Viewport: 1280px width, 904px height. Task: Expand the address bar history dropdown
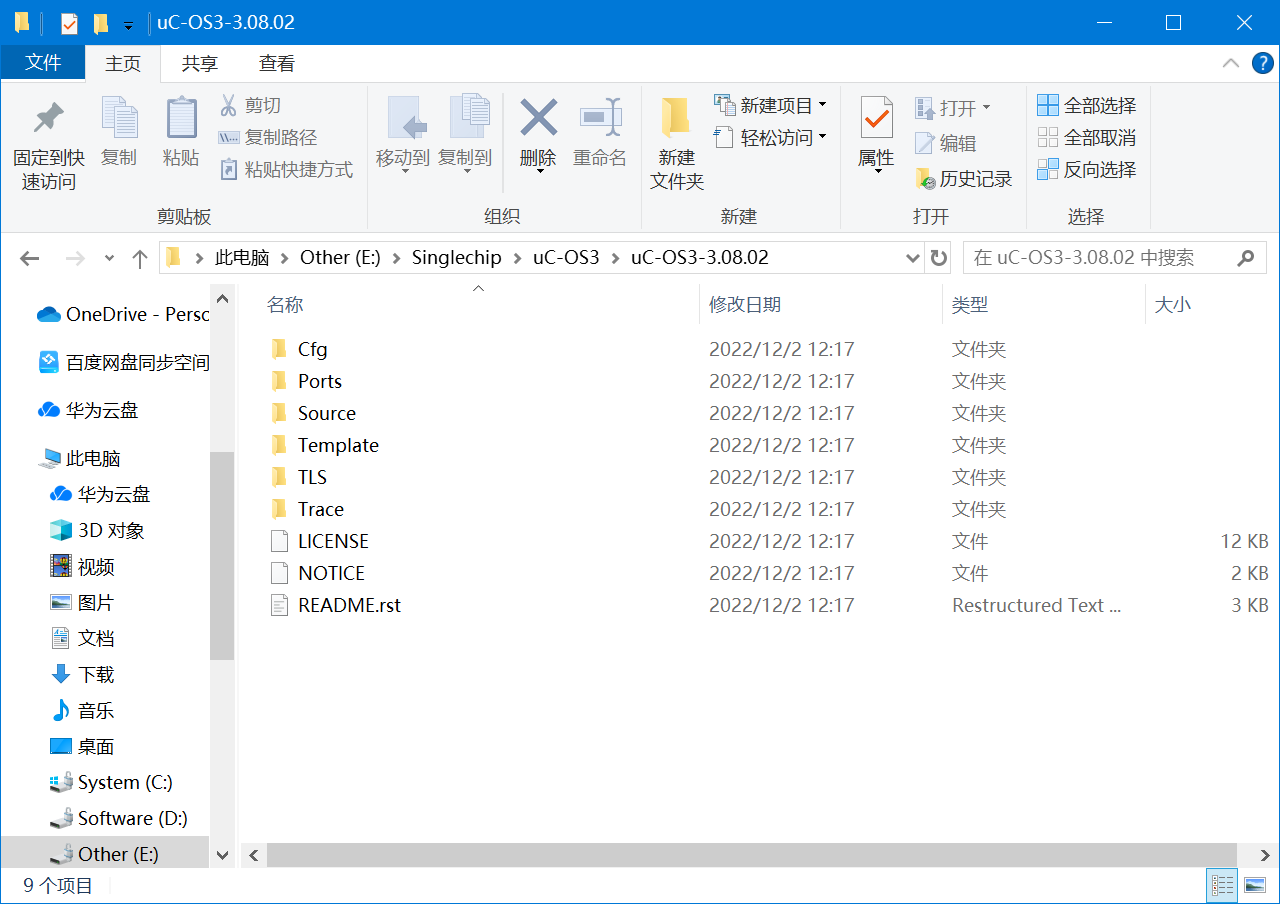click(x=912, y=258)
